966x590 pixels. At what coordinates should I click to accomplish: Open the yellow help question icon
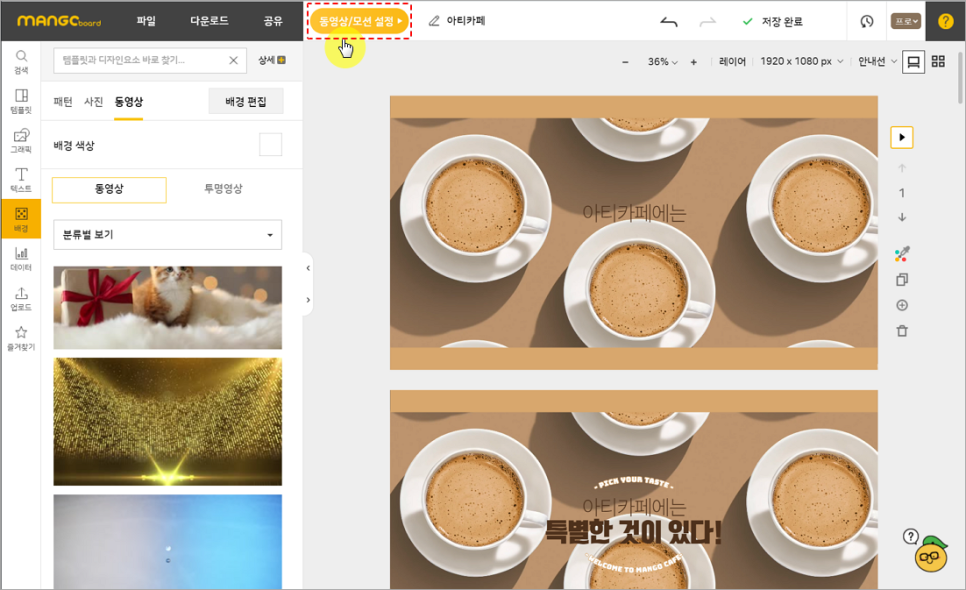pos(945,22)
